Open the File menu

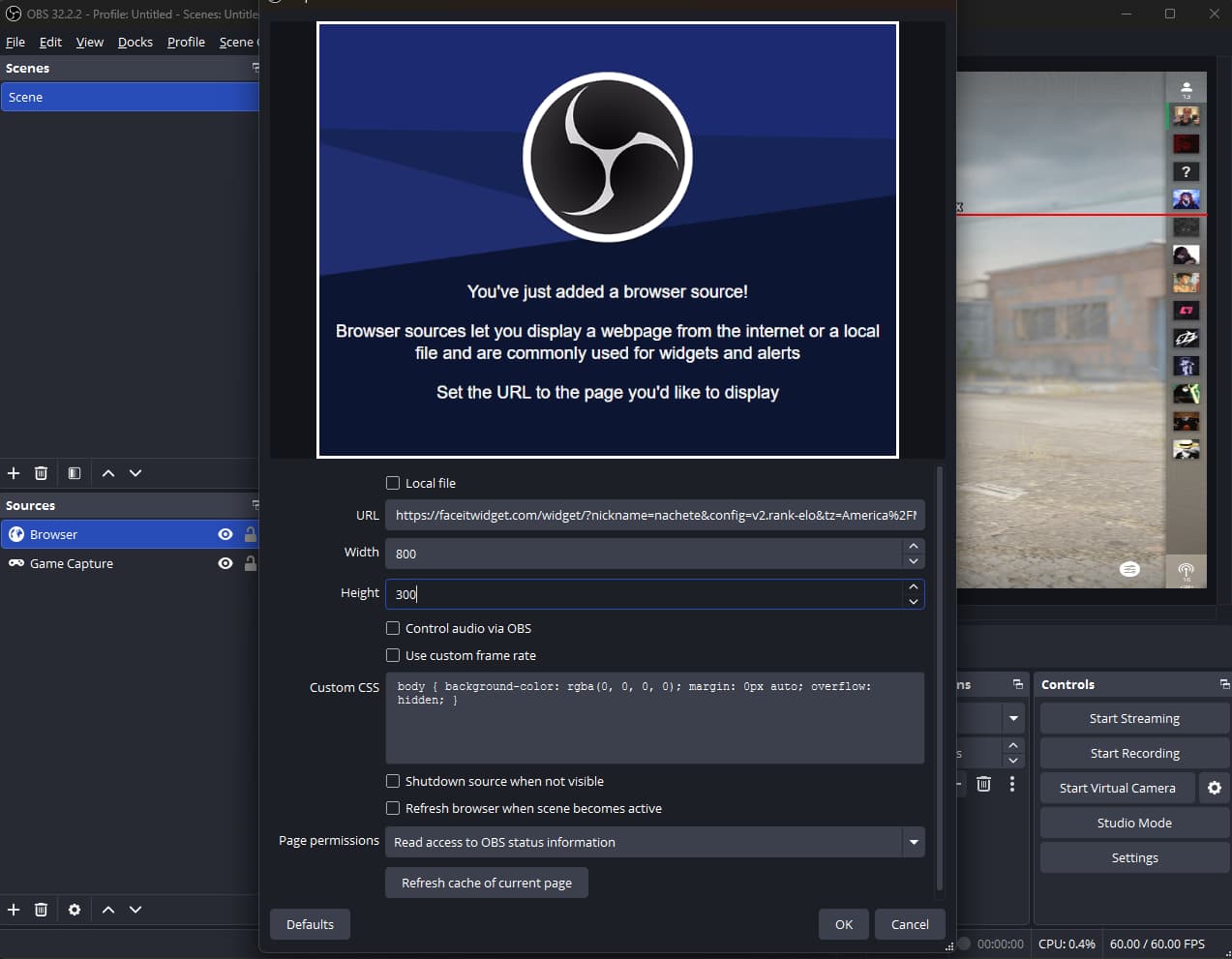15,42
